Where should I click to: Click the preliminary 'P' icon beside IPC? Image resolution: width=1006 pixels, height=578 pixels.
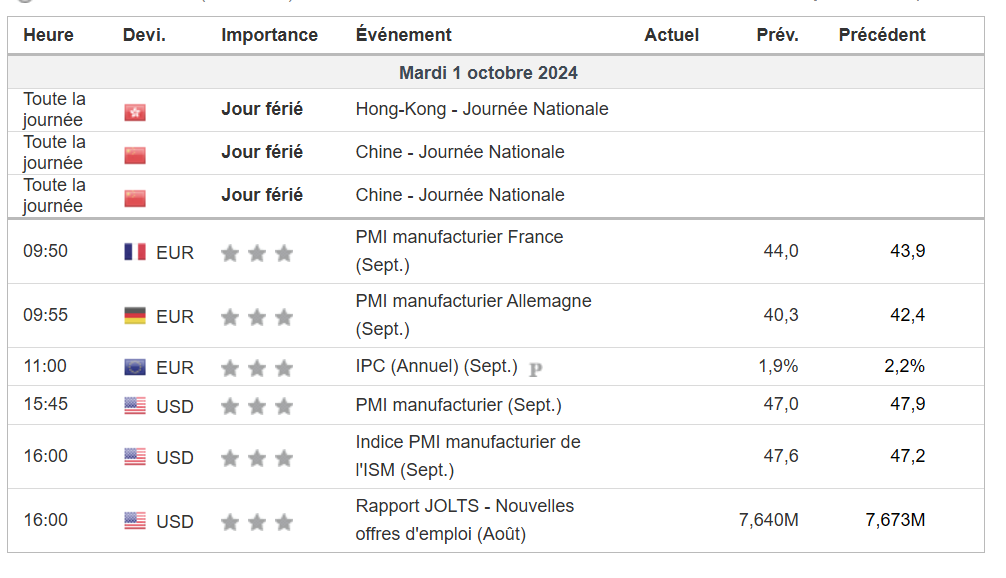536,369
